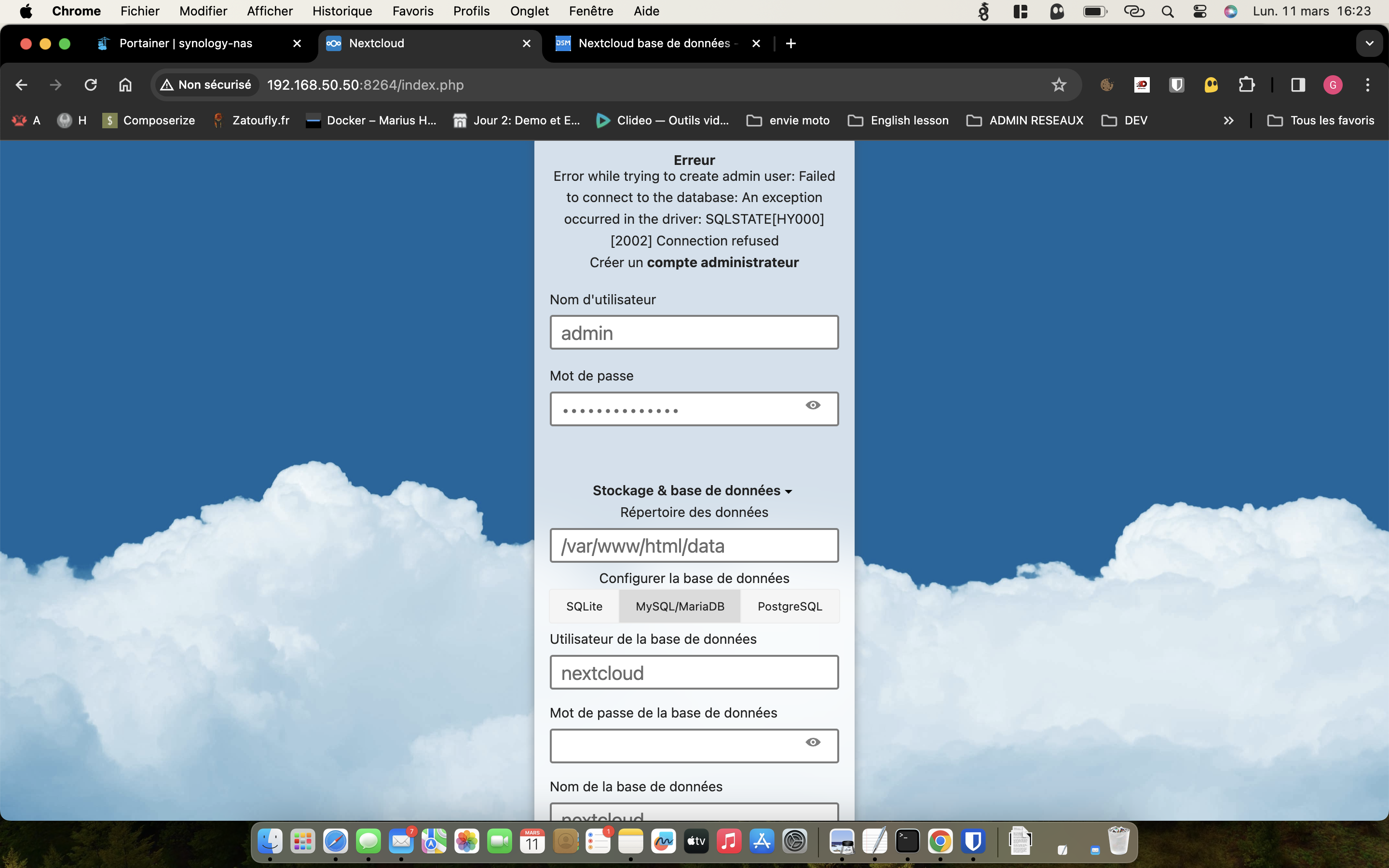Viewport: 1389px width, 868px height.
Task: Show the database password with eye icon
Action: tap(813, 742)
